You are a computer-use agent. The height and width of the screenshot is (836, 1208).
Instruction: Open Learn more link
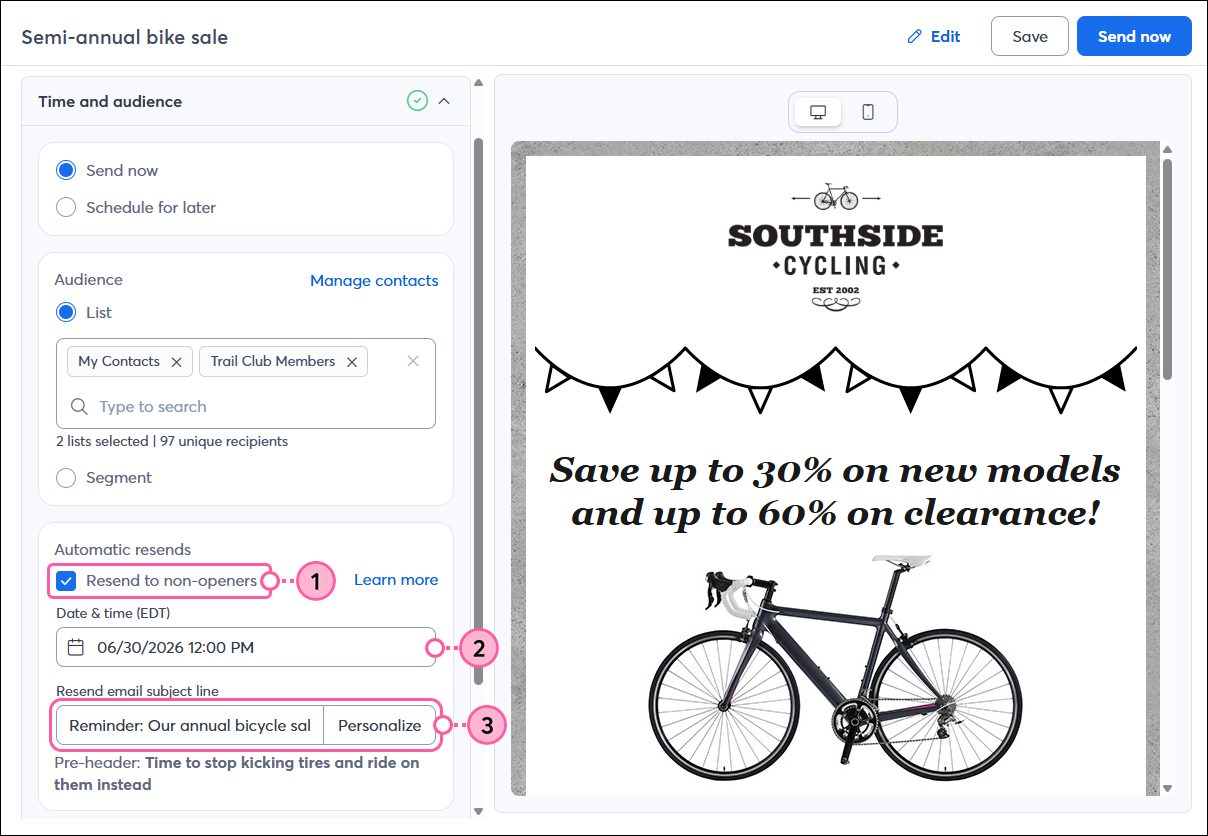396,580
